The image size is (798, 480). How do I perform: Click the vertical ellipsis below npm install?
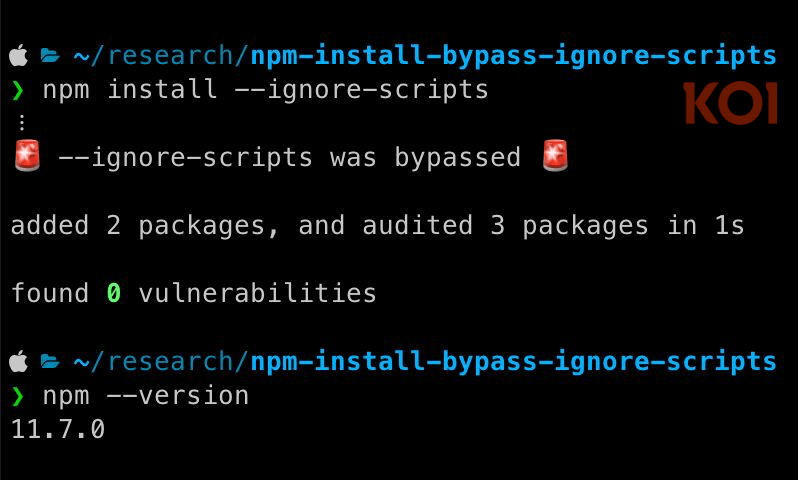coord(21,123)
